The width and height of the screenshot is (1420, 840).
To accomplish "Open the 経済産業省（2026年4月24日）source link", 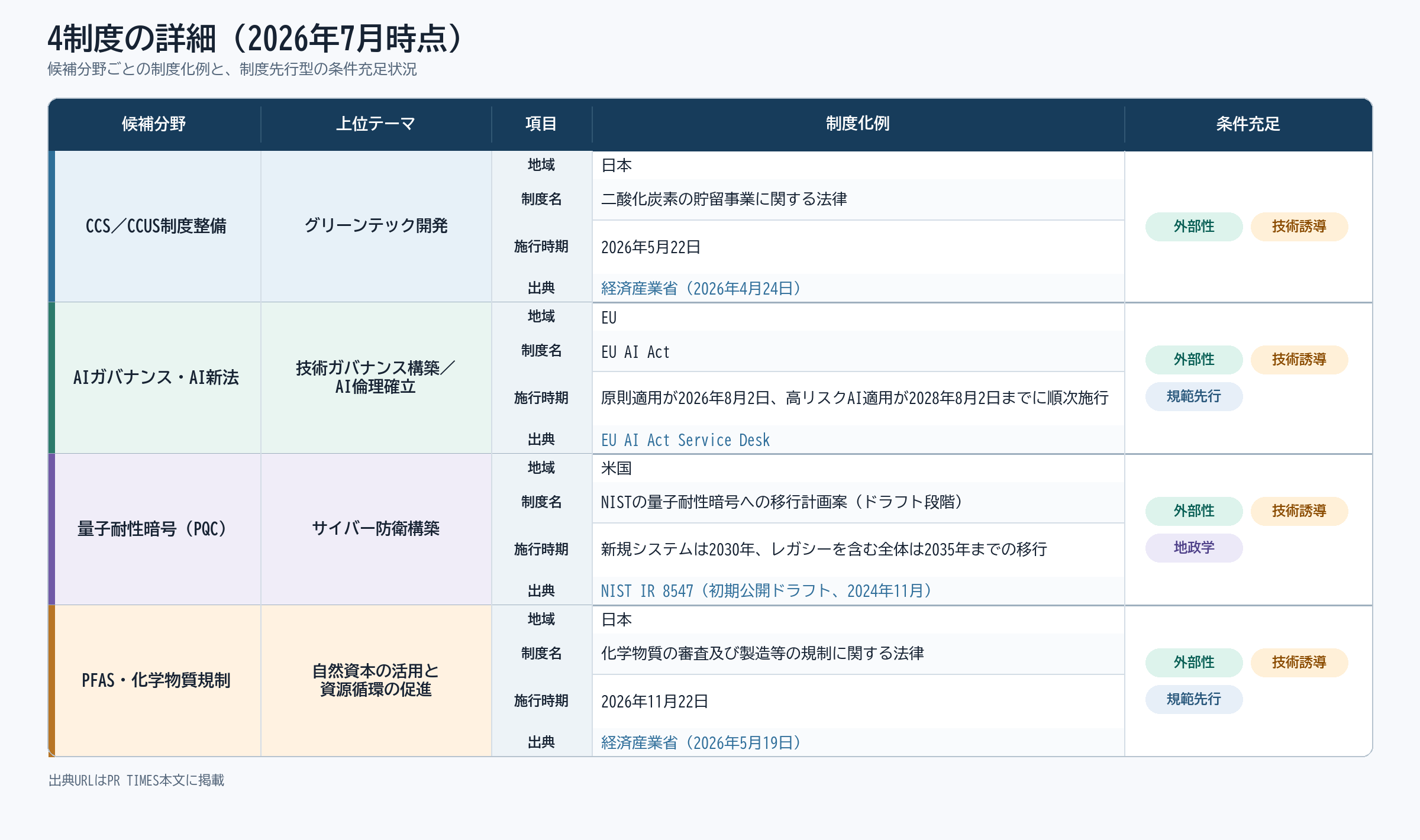I will (701, 289).
